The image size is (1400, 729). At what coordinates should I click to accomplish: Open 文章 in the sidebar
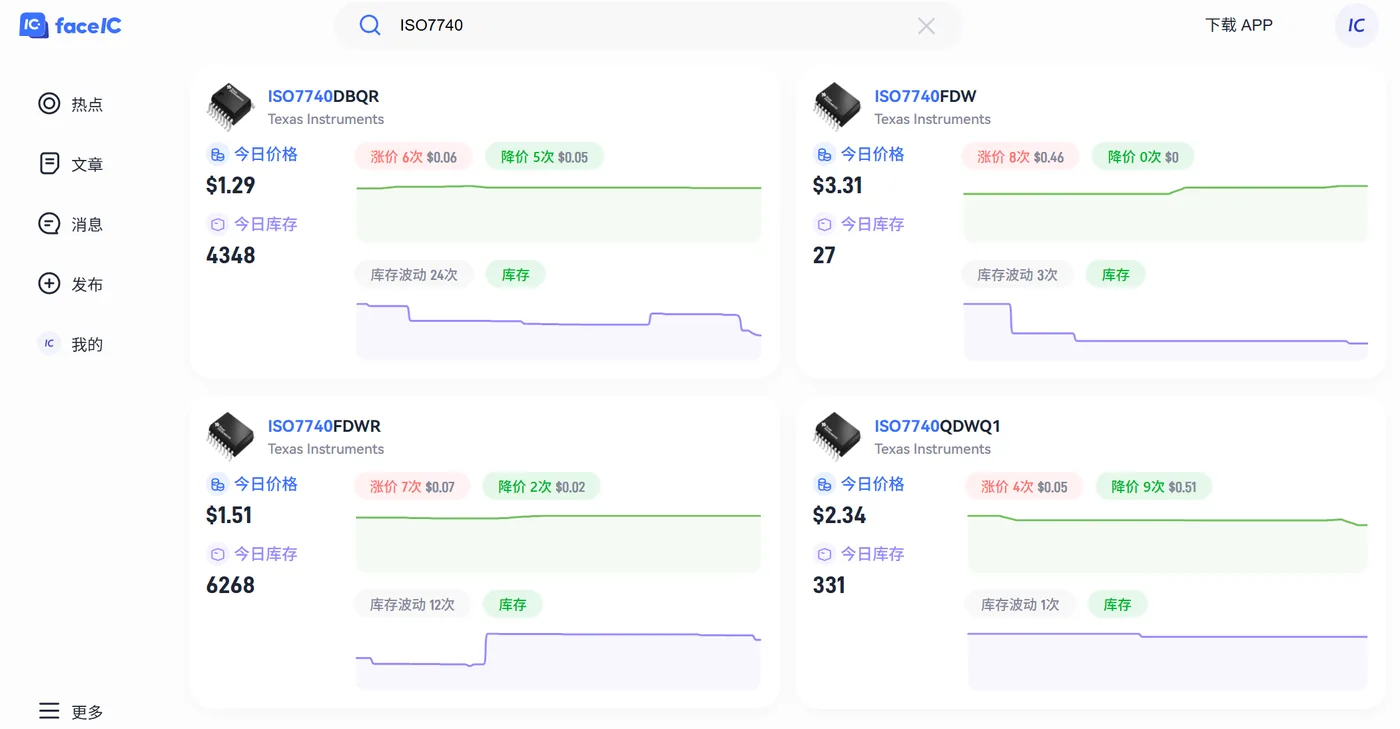tap(71, 164)
